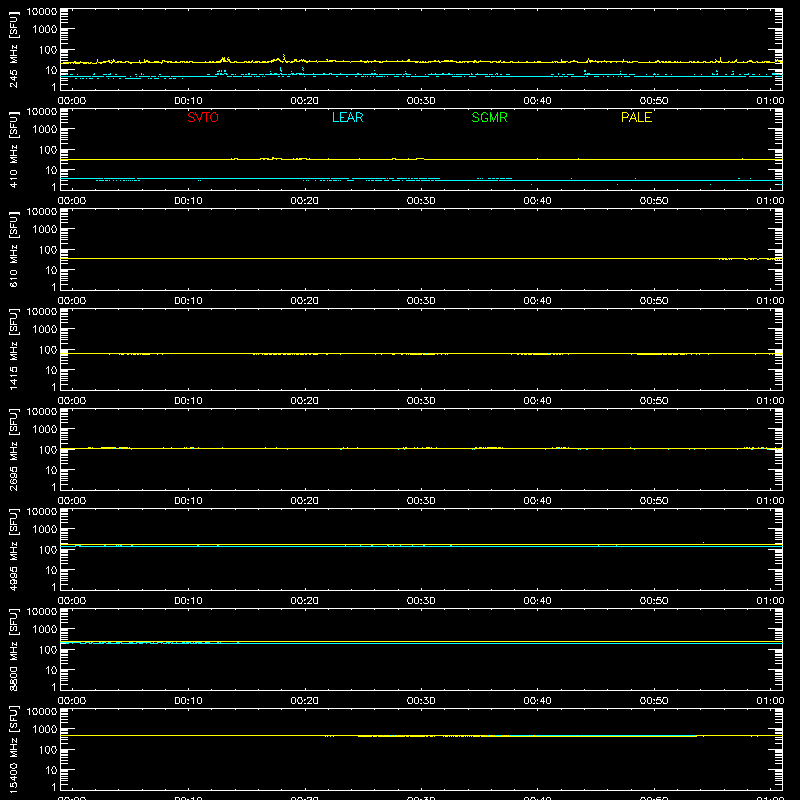The image size is (800, 800).
Task: Select the 15400 MHz [SFU] axis title
Action: (14, 749)
